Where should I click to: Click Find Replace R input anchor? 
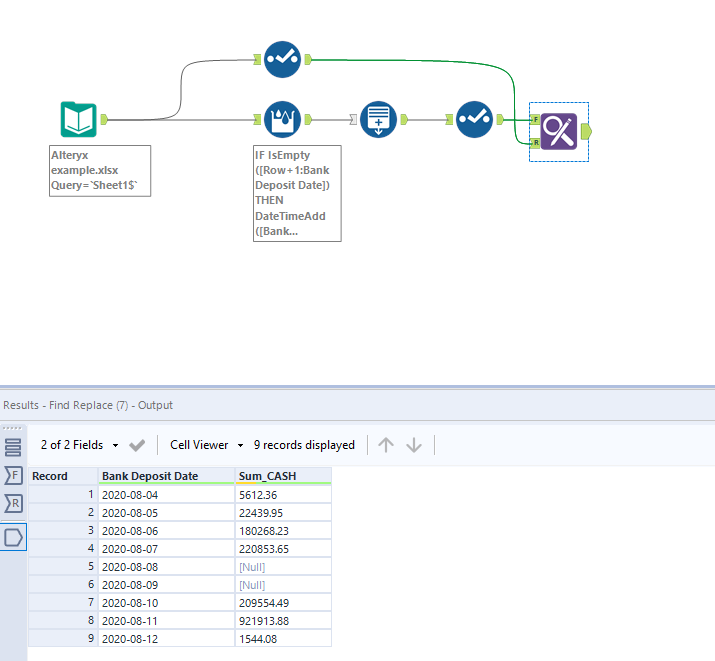(535, 143)
